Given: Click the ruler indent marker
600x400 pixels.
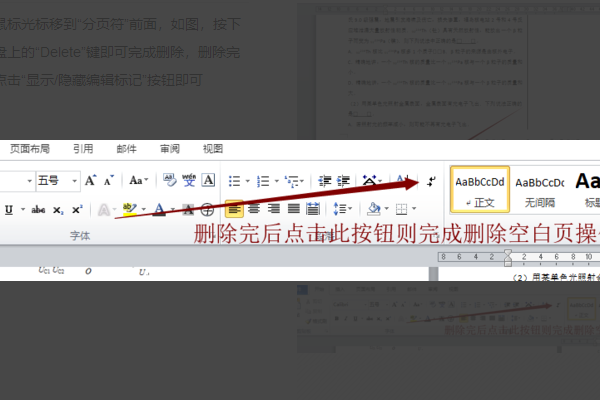Looking at the screenshot, I should click(x=508, y=258).
